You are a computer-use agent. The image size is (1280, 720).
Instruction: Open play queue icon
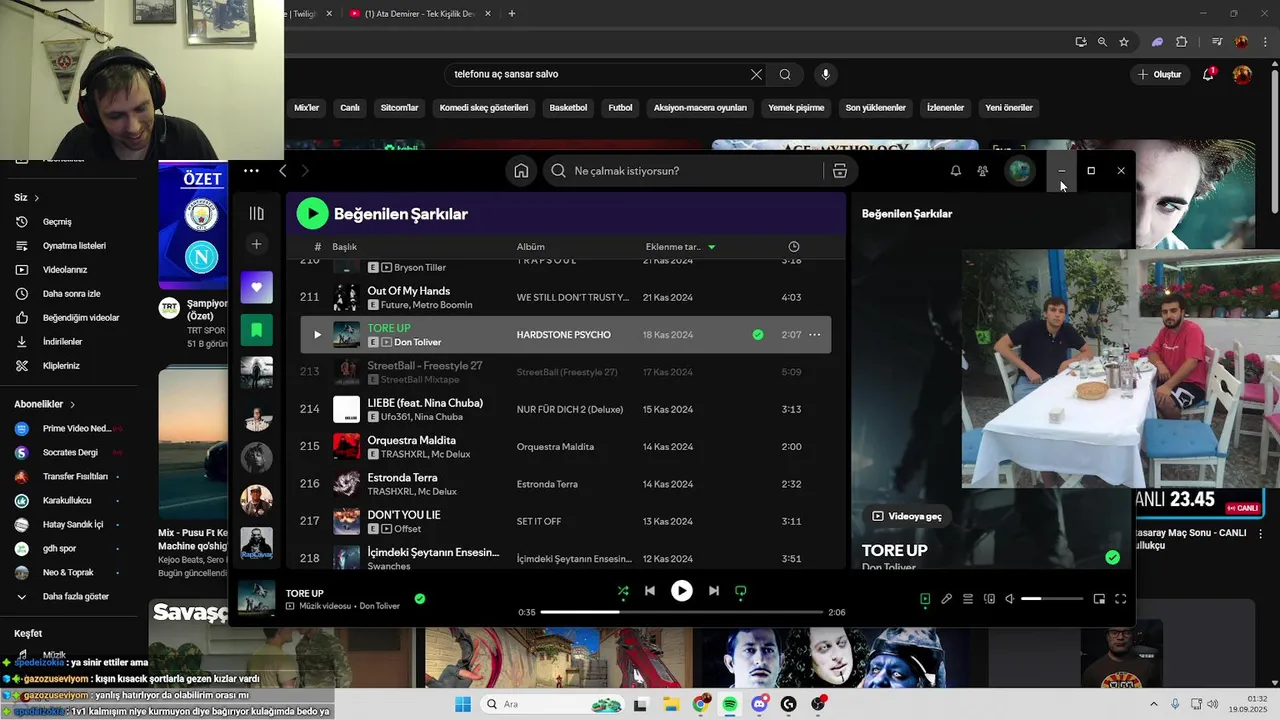[x=968, y=599]
